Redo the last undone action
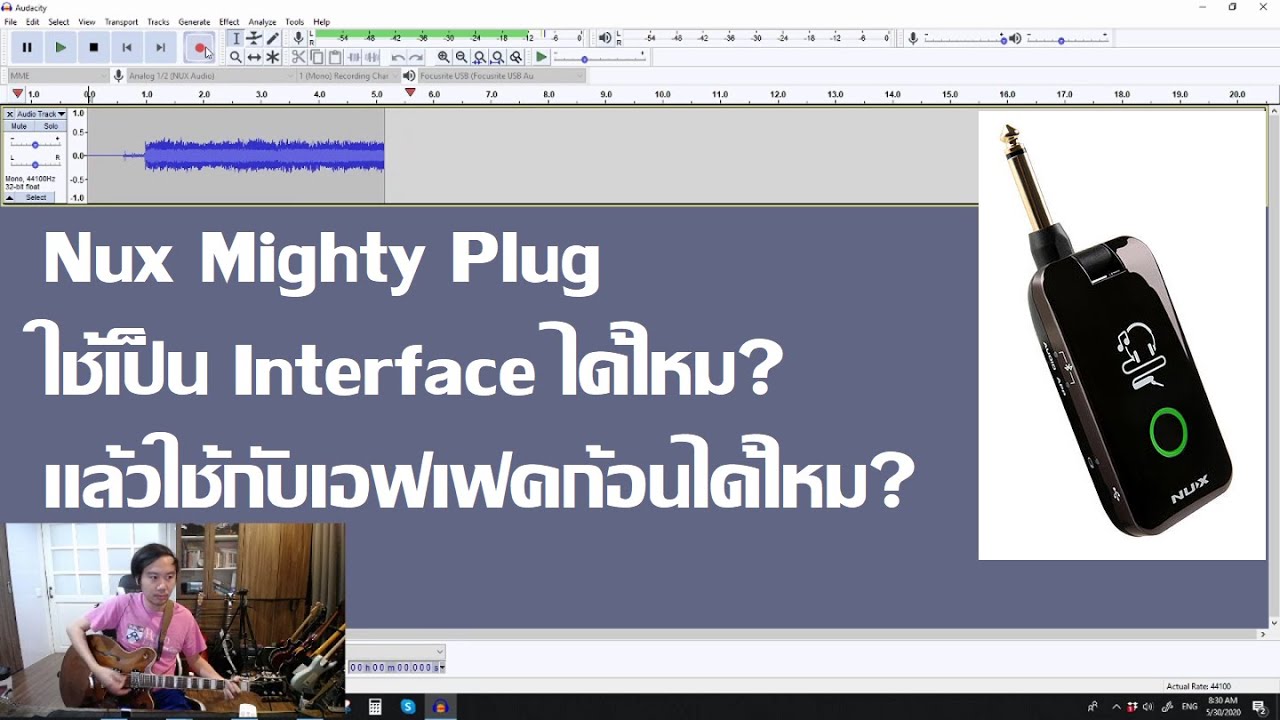Viewport: 1280px width, 720px height. (x=416, y=57)
